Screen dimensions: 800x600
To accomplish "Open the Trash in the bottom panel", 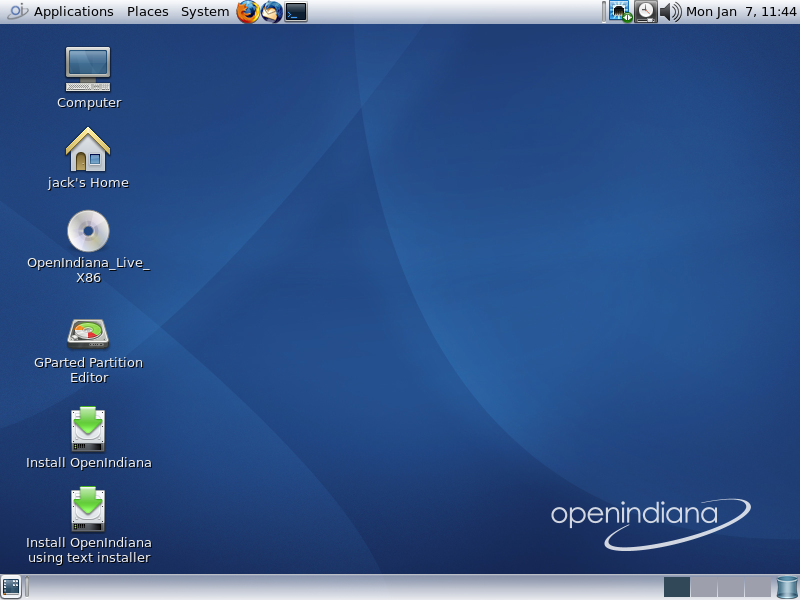I will coord(787,587).
